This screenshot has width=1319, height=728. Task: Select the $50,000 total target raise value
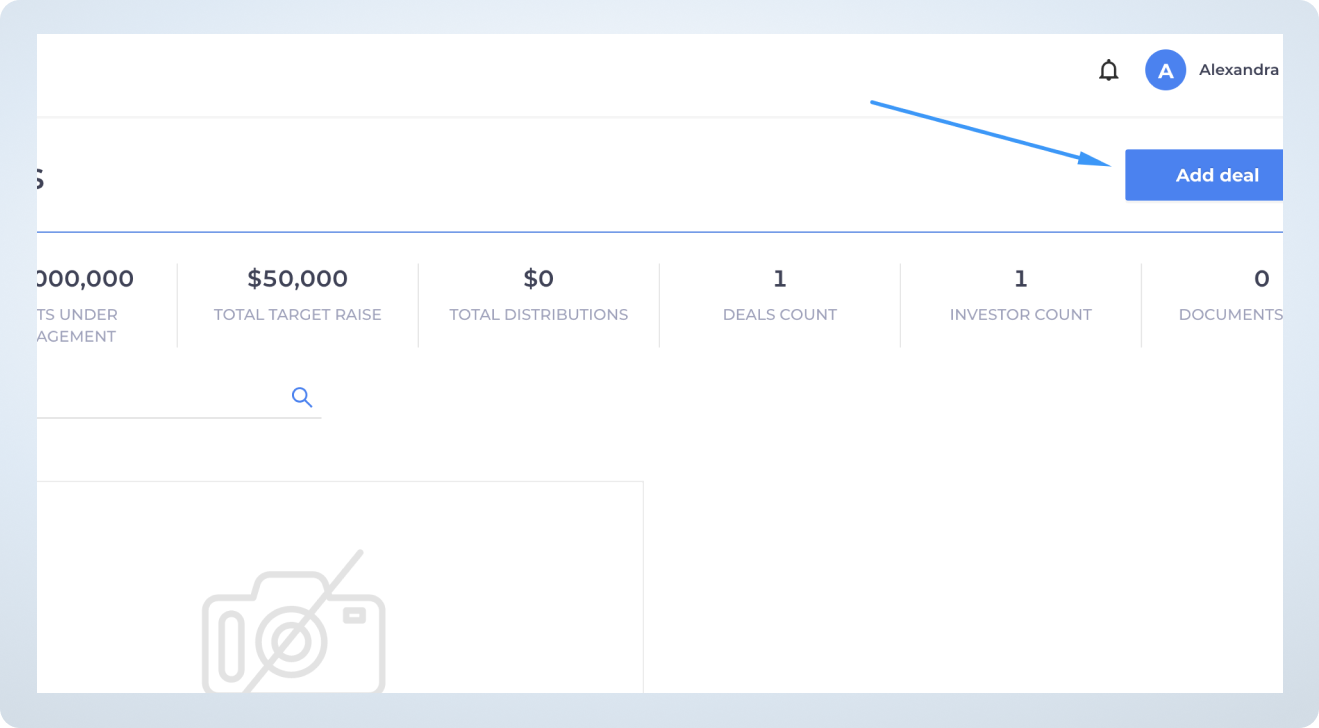click(298, 279)
